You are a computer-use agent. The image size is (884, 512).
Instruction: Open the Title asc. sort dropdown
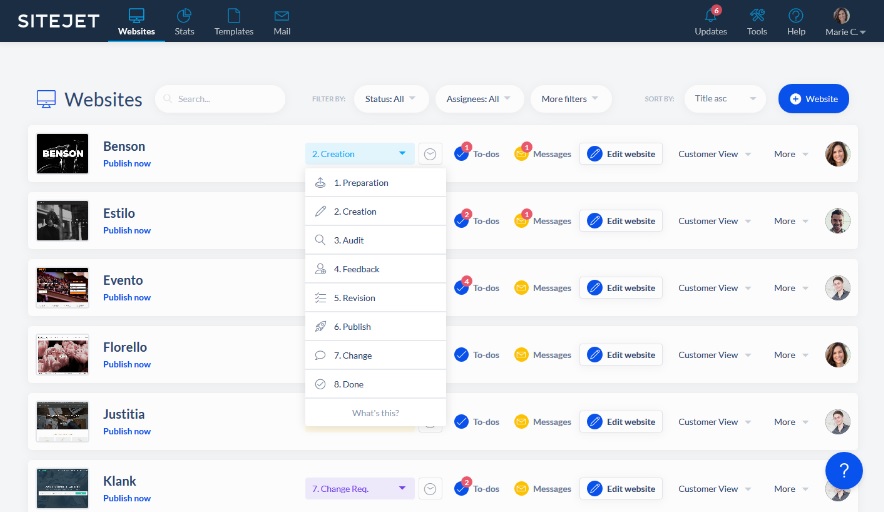(725, 99)
